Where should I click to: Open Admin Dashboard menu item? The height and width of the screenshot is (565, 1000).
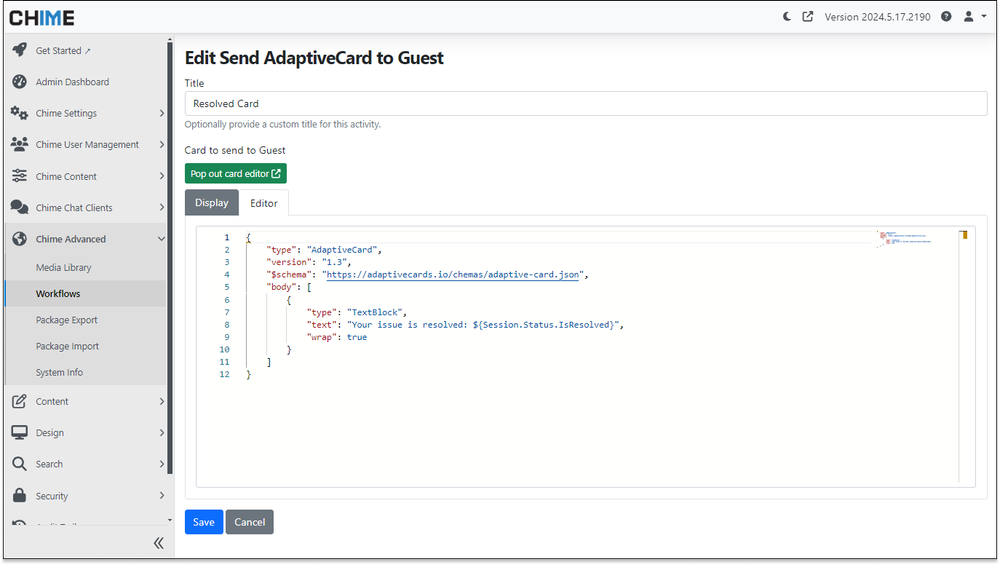coord(72,82)
